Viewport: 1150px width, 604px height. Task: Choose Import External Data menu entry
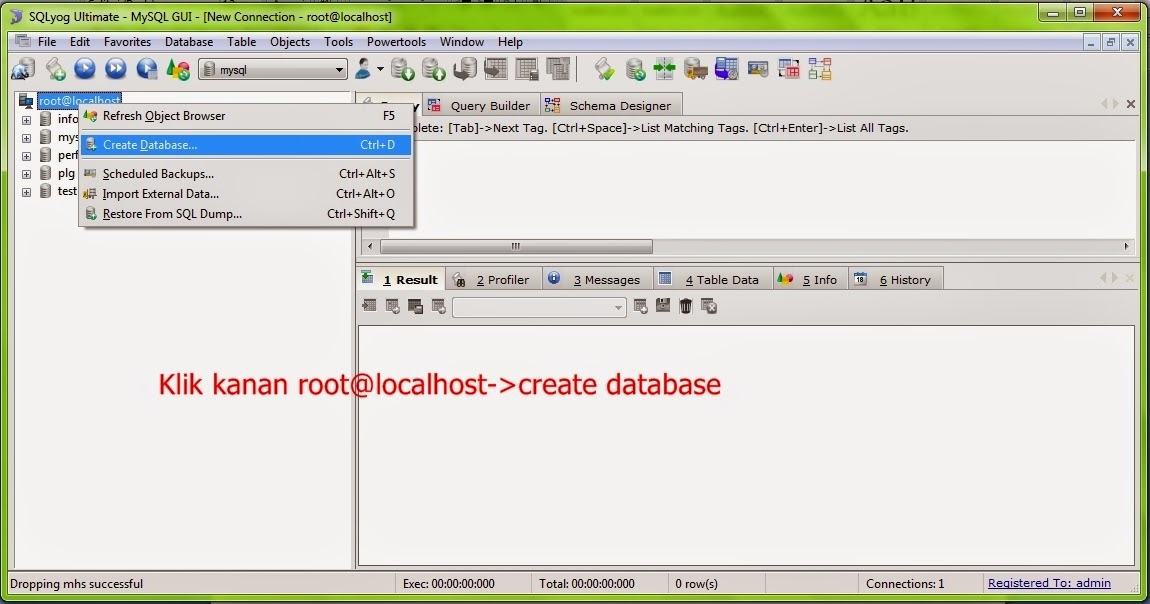pos(246,194)
